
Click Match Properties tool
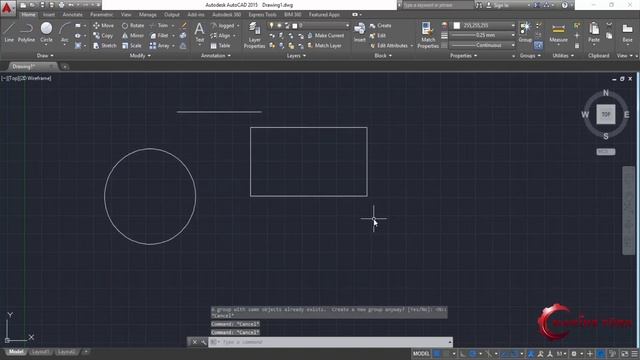click(x=428, y=35)
